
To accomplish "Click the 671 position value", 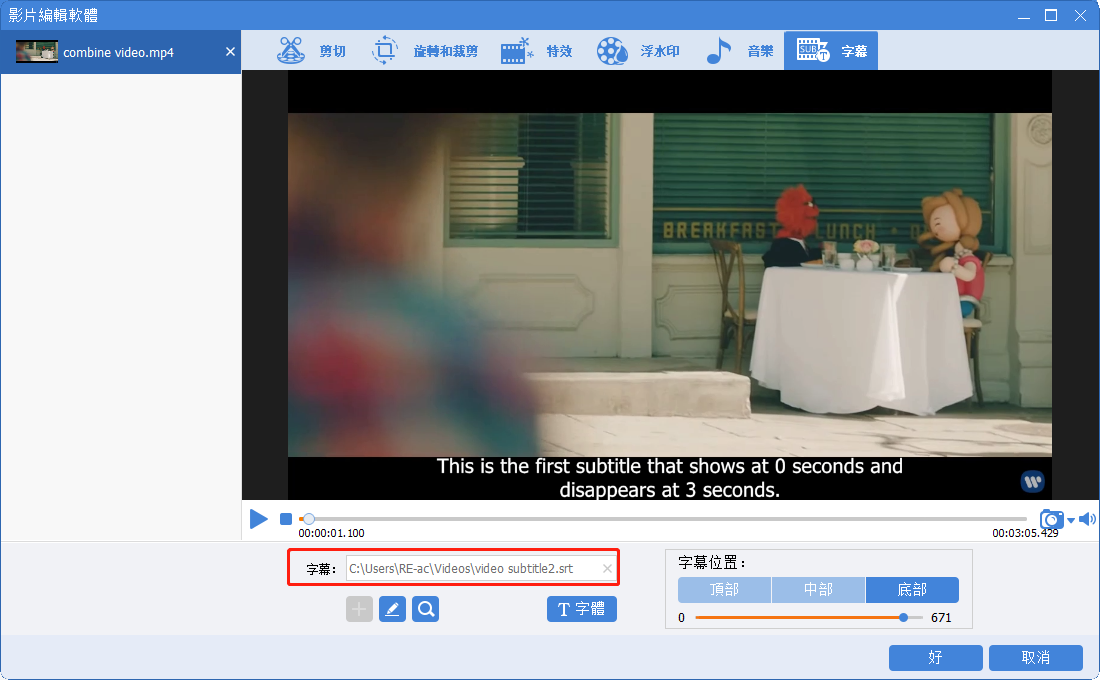I will [941, 618].
